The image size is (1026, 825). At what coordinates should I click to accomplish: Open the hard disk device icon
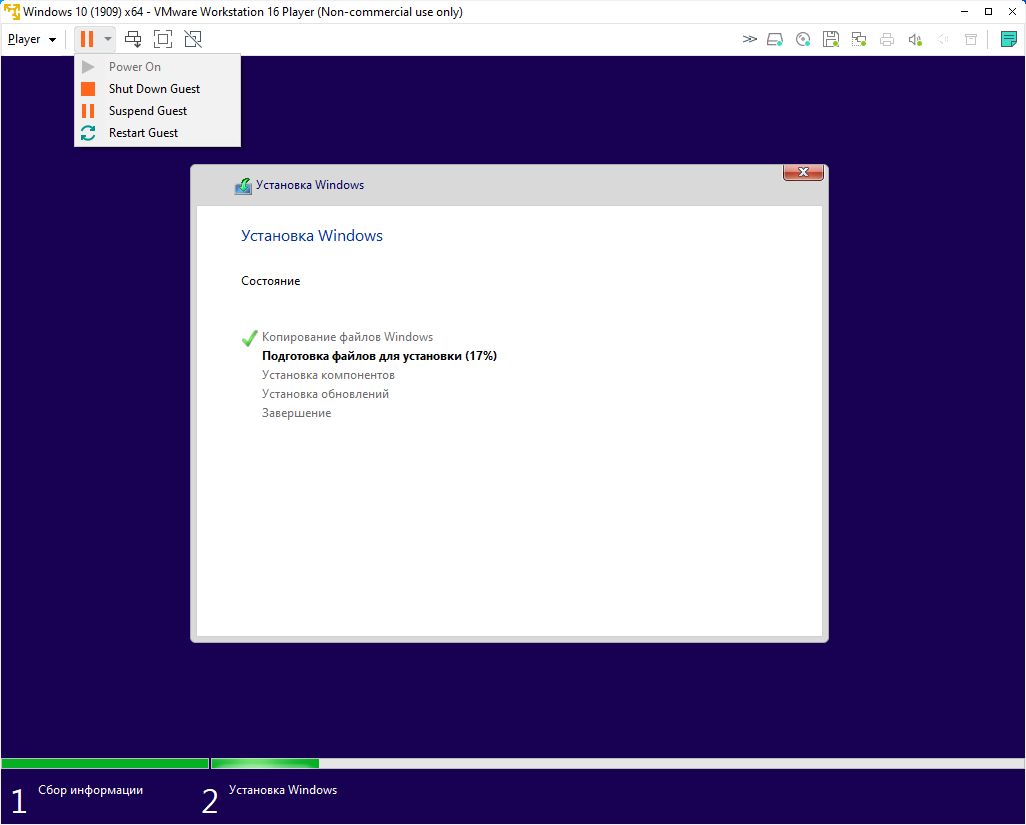click(775, 39)
